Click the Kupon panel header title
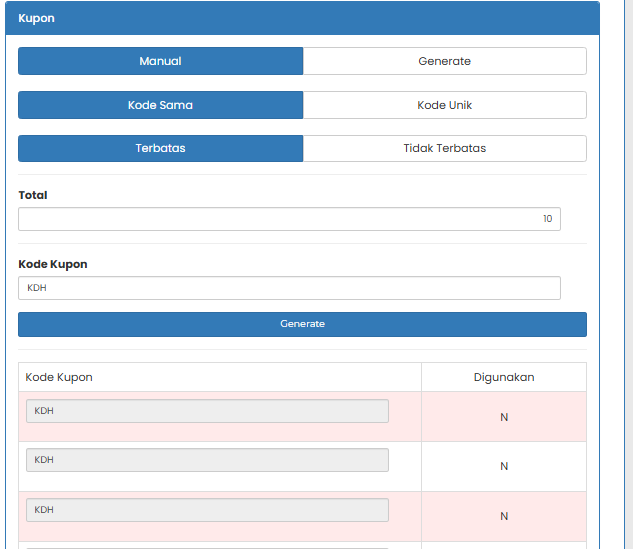The image size is (633, 549). [36, 18]
